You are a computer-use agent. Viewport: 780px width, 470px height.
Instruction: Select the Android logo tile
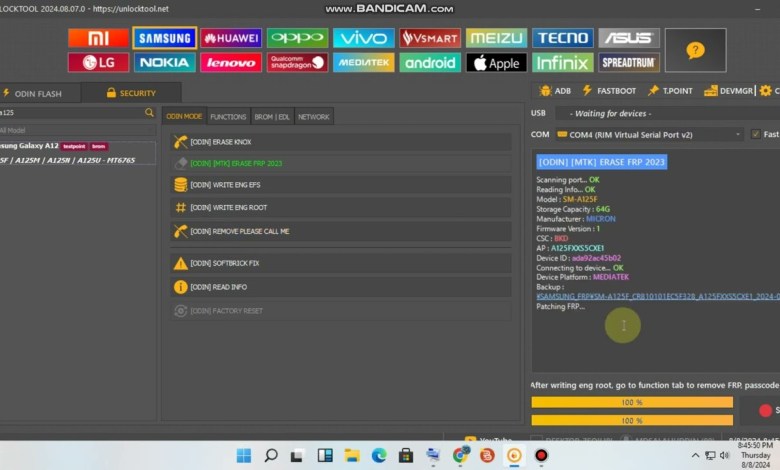click(x=430, y=63)
